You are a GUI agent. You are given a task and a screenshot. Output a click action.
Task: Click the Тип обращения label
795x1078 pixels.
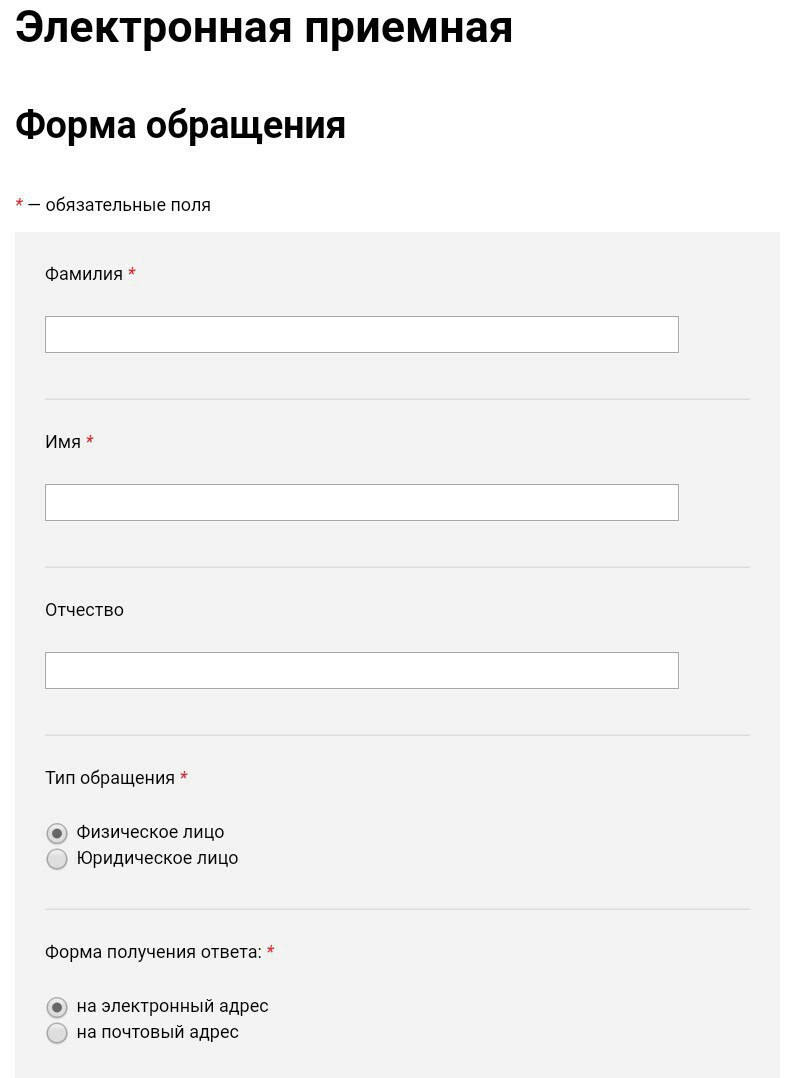110,778
